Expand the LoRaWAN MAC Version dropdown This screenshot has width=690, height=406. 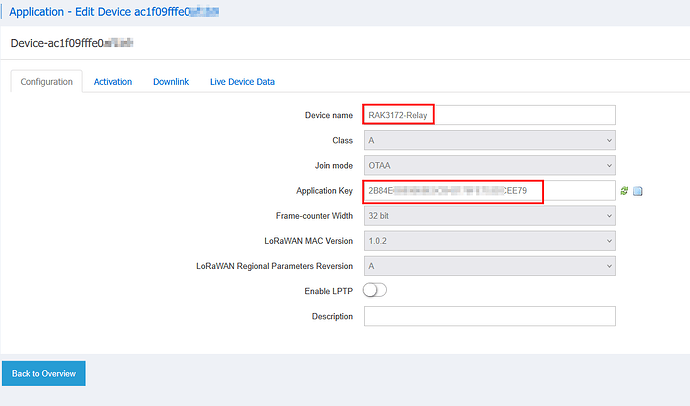[489, 241]
